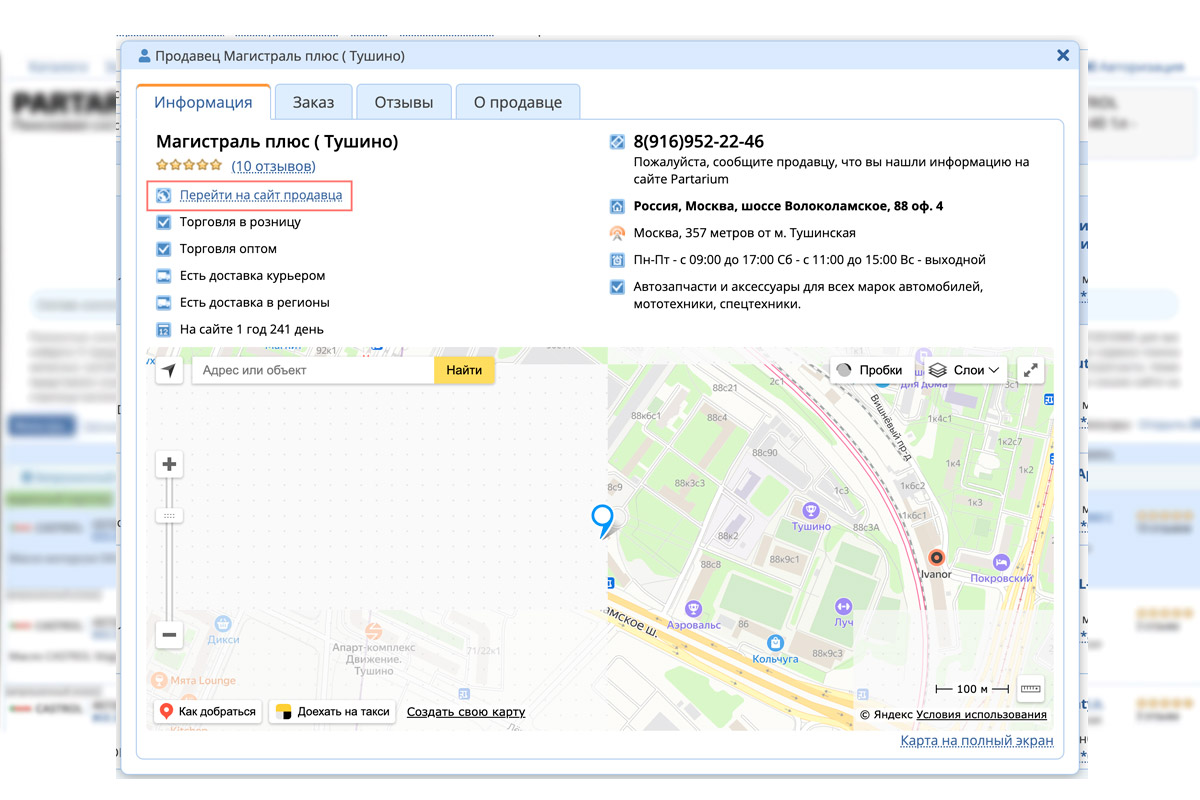This screenshot has width=1200, height=800.
Task: Click the Кольчуга shop marker on map
Action: (x=774, y=643)
